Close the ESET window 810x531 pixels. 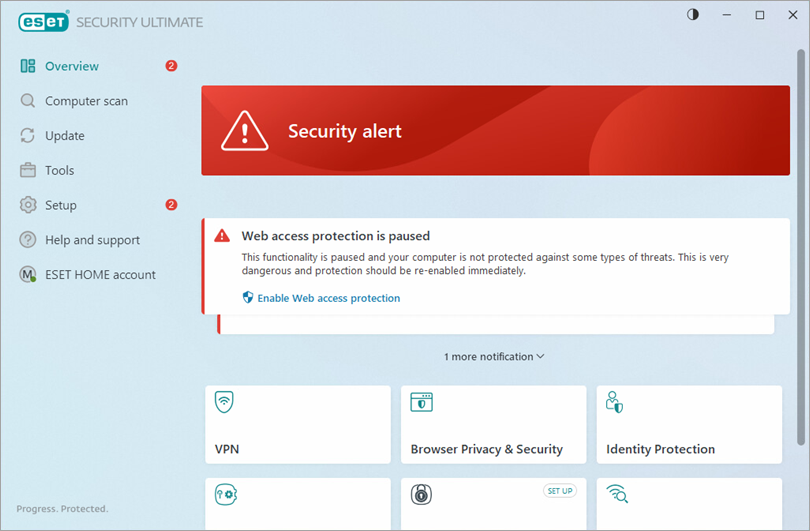pos(793,15)
